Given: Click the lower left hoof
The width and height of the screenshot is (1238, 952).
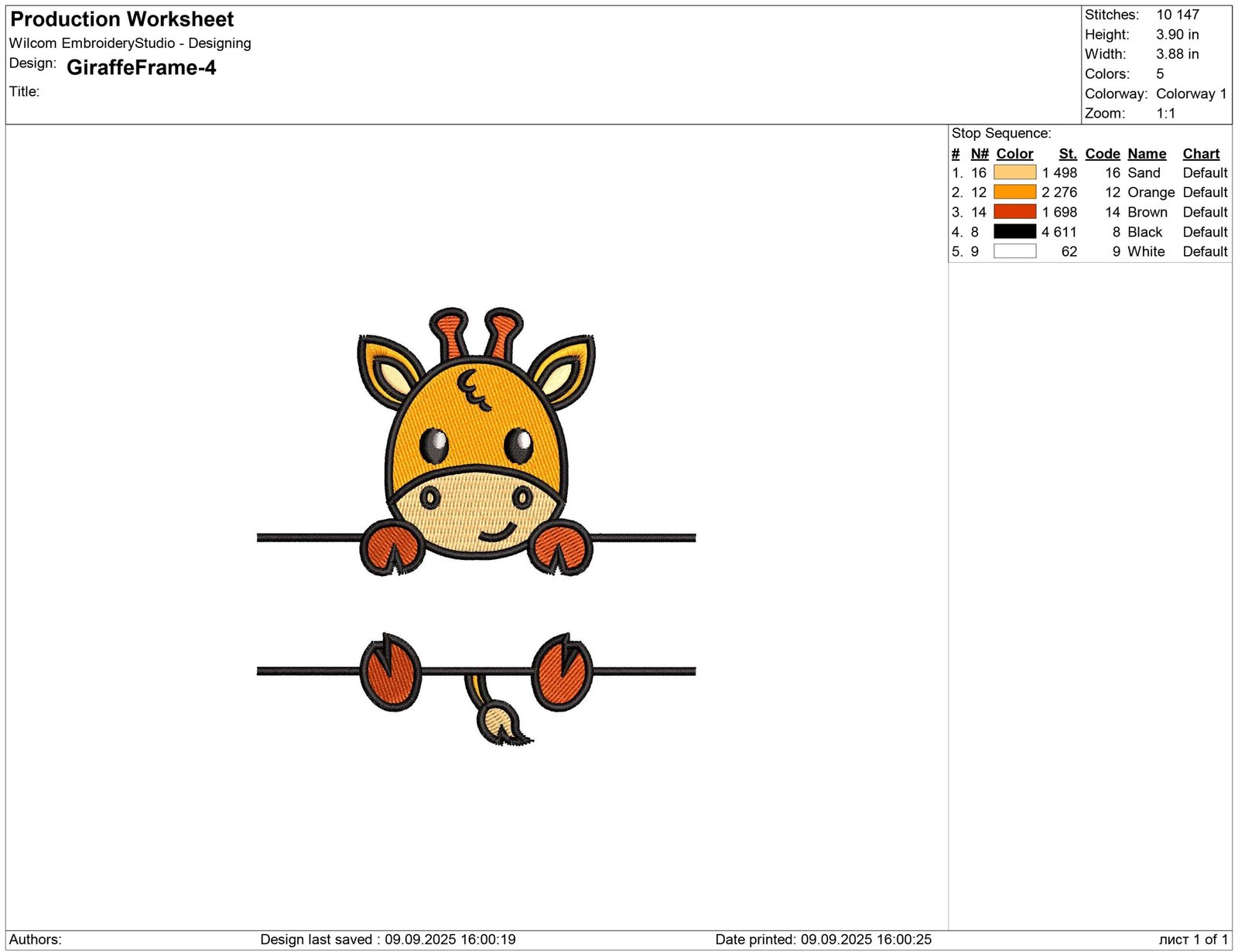Looking at the screenshot, I should pyautogui.click(x=391, y=671).
